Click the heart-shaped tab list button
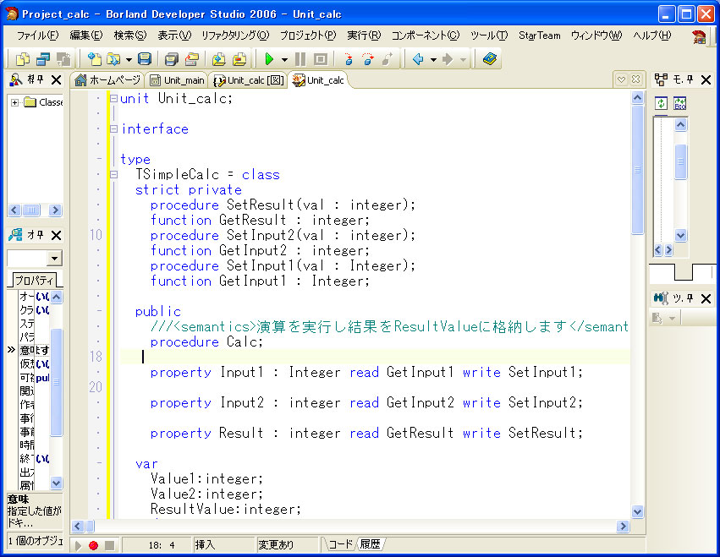The height and width of the screenshot is (557, 720). coord(621,79)
